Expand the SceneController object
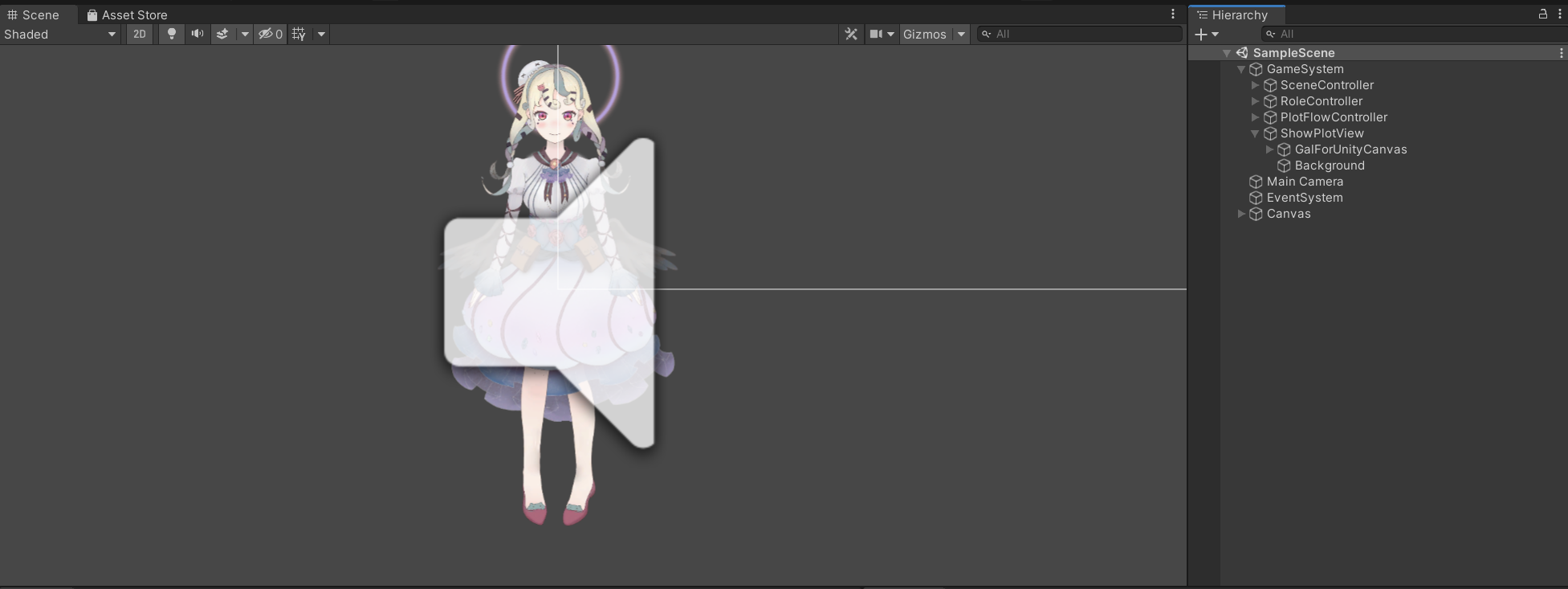Image resolution: width=1568 pixels, height=589 pixels. [1255, 85]
